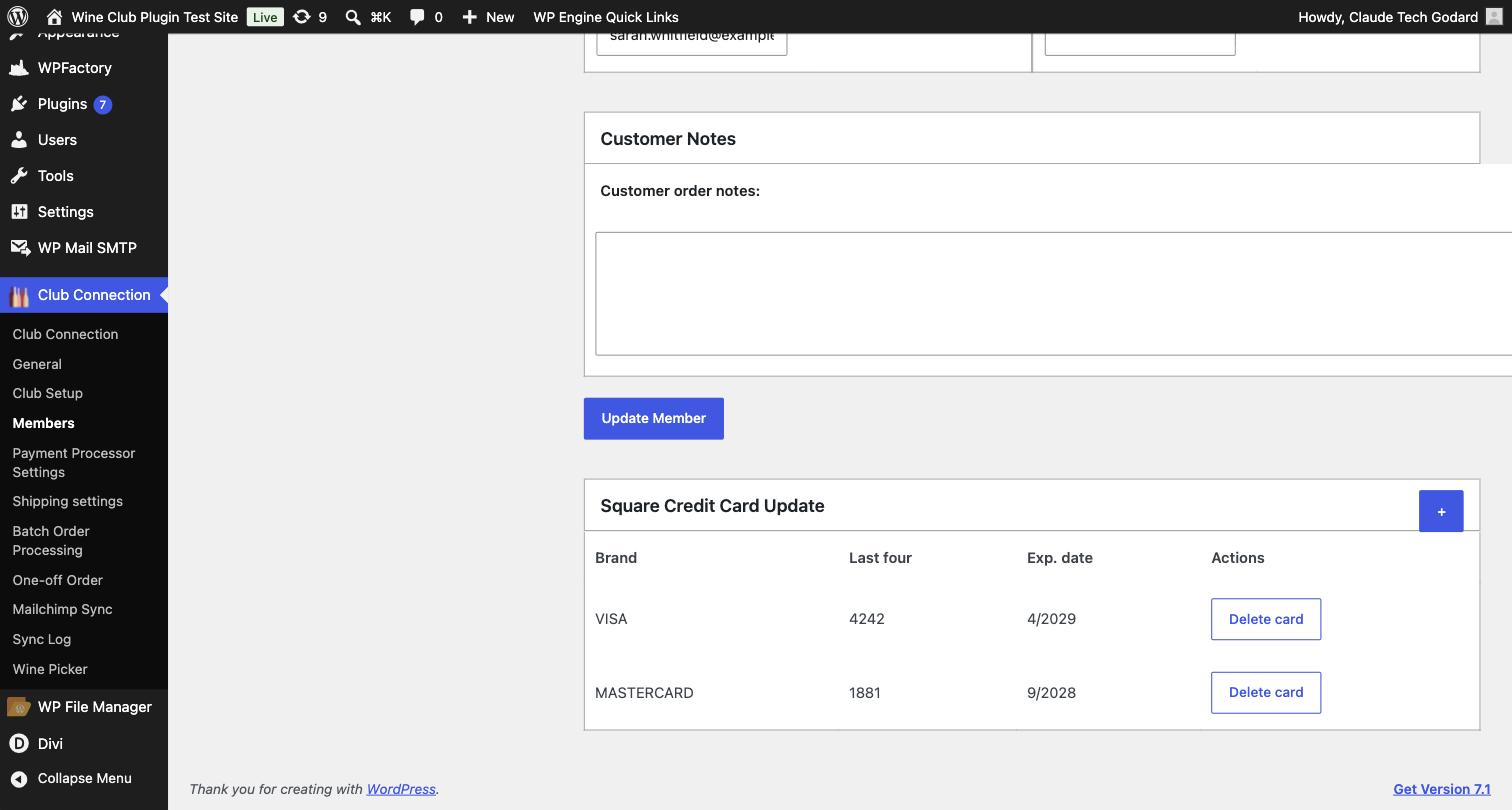Open the search magnifier in admin bar
The image size is (1512, 810).
pos(353,17)
